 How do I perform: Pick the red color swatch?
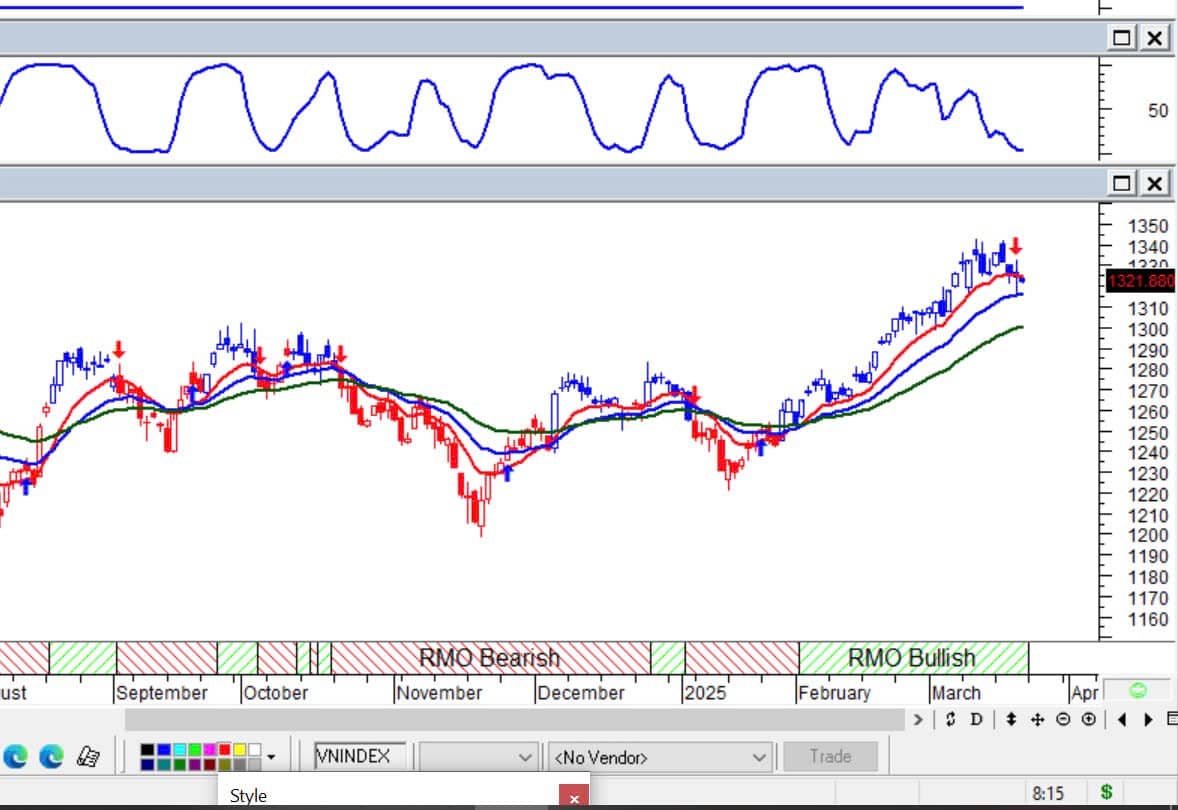click(224, 750)
